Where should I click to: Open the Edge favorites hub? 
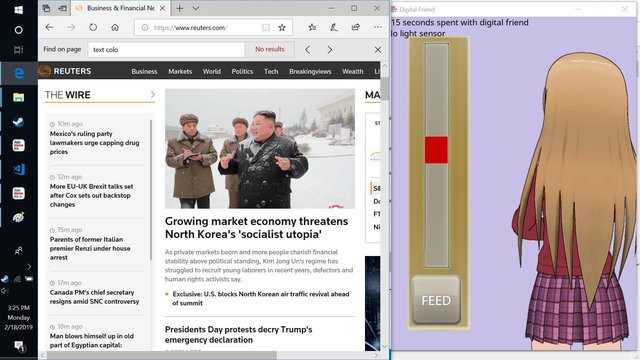point(312,27)
